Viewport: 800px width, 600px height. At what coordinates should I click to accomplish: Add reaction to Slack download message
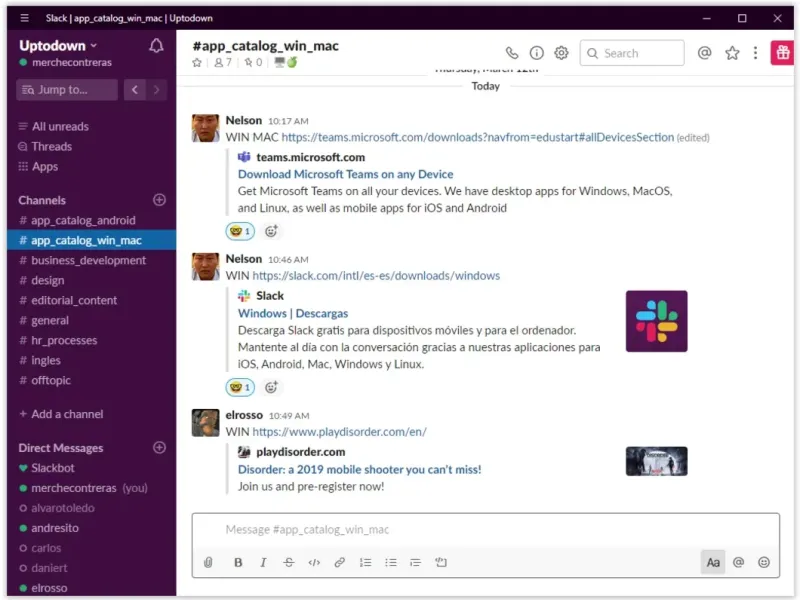pos(271,387)
